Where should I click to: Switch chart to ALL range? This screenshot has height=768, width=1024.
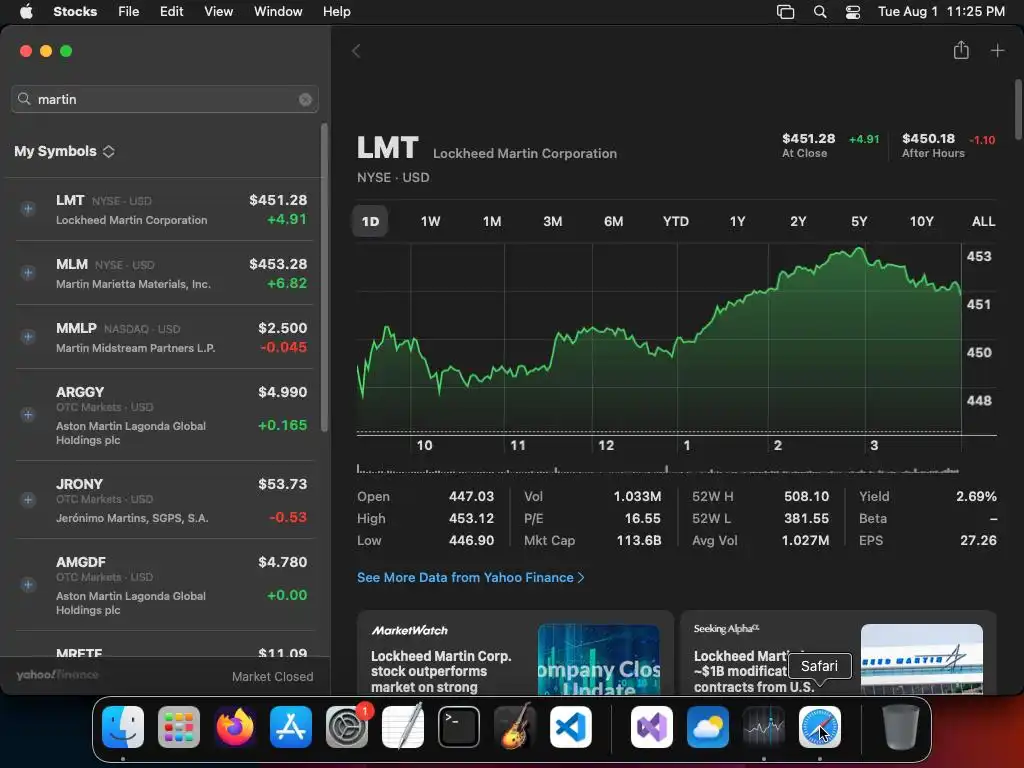click(984, 221)
